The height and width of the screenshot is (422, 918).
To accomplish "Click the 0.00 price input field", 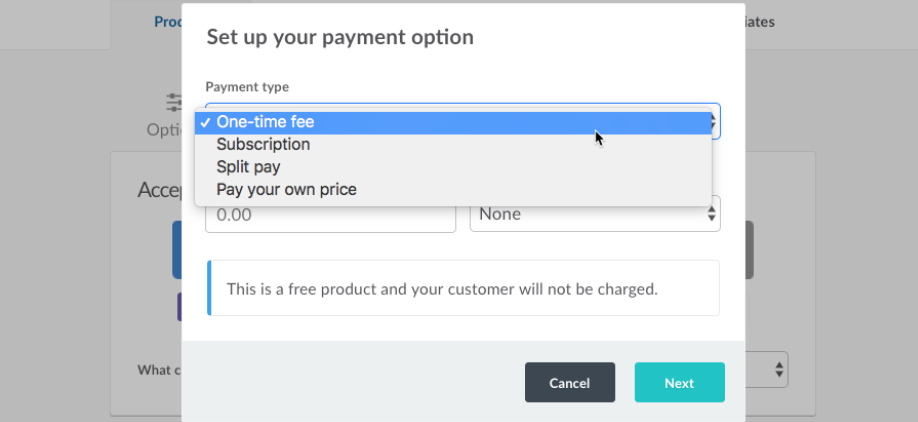I will point(330,214).
